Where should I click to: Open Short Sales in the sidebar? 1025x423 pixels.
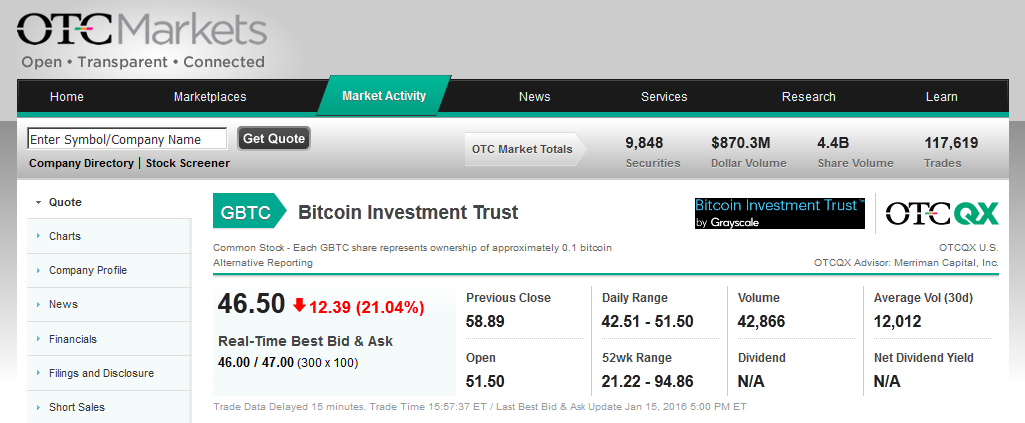[109, 407]
